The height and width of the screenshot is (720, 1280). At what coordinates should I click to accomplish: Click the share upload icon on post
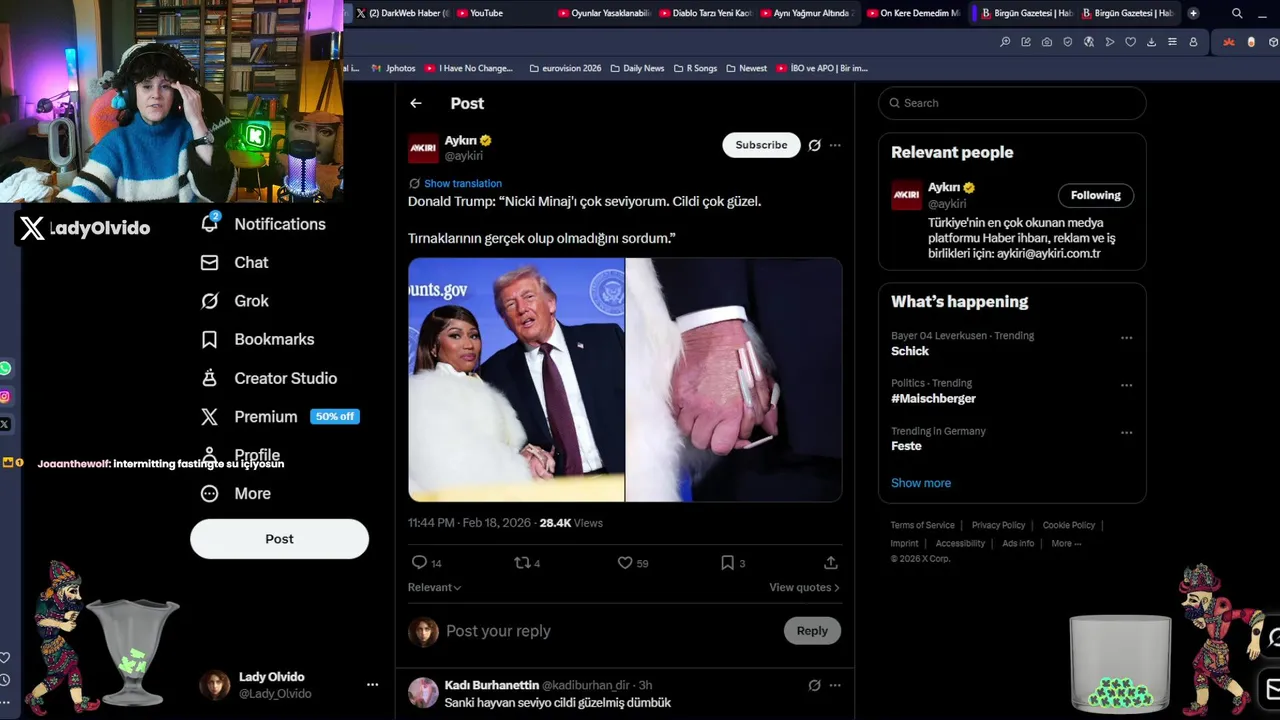830,563
